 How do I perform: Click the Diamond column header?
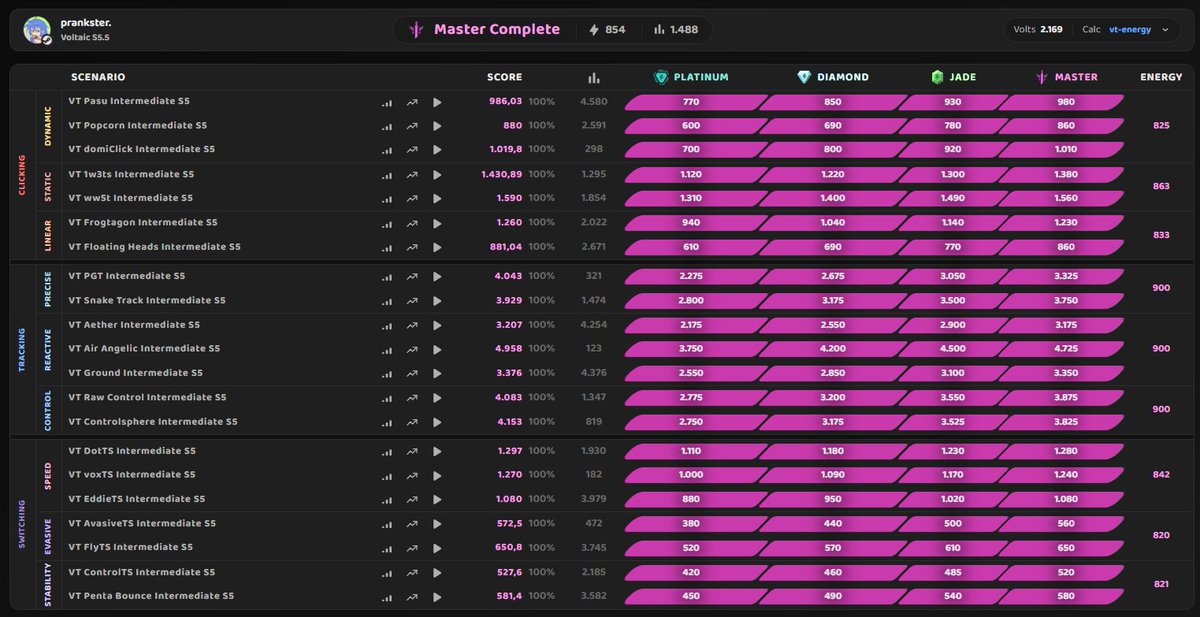click(833, 77)
